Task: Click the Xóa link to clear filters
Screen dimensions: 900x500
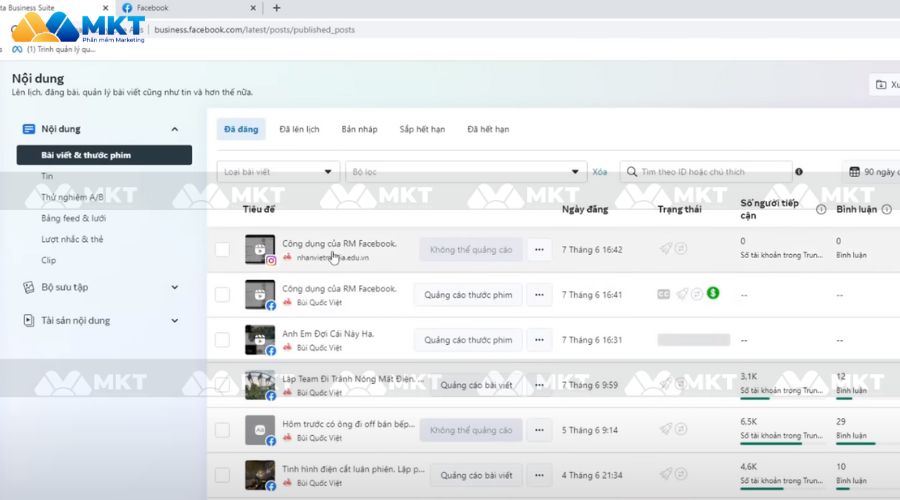Action: click(600, 172)
